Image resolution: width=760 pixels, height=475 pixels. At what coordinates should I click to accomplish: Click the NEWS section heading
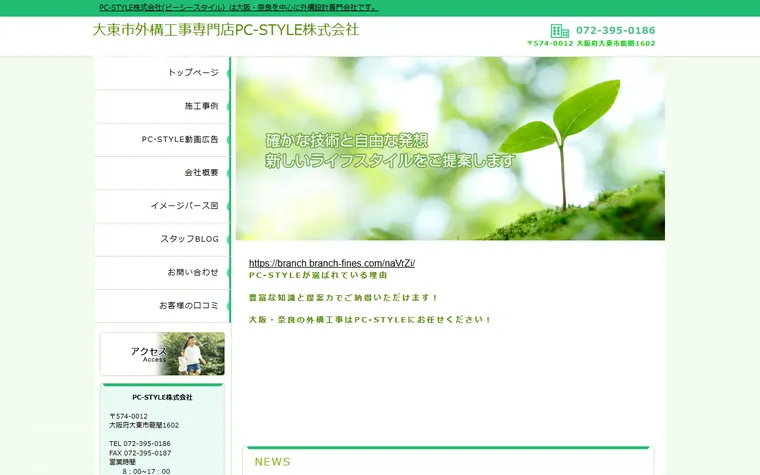click(x=272, y=462)
